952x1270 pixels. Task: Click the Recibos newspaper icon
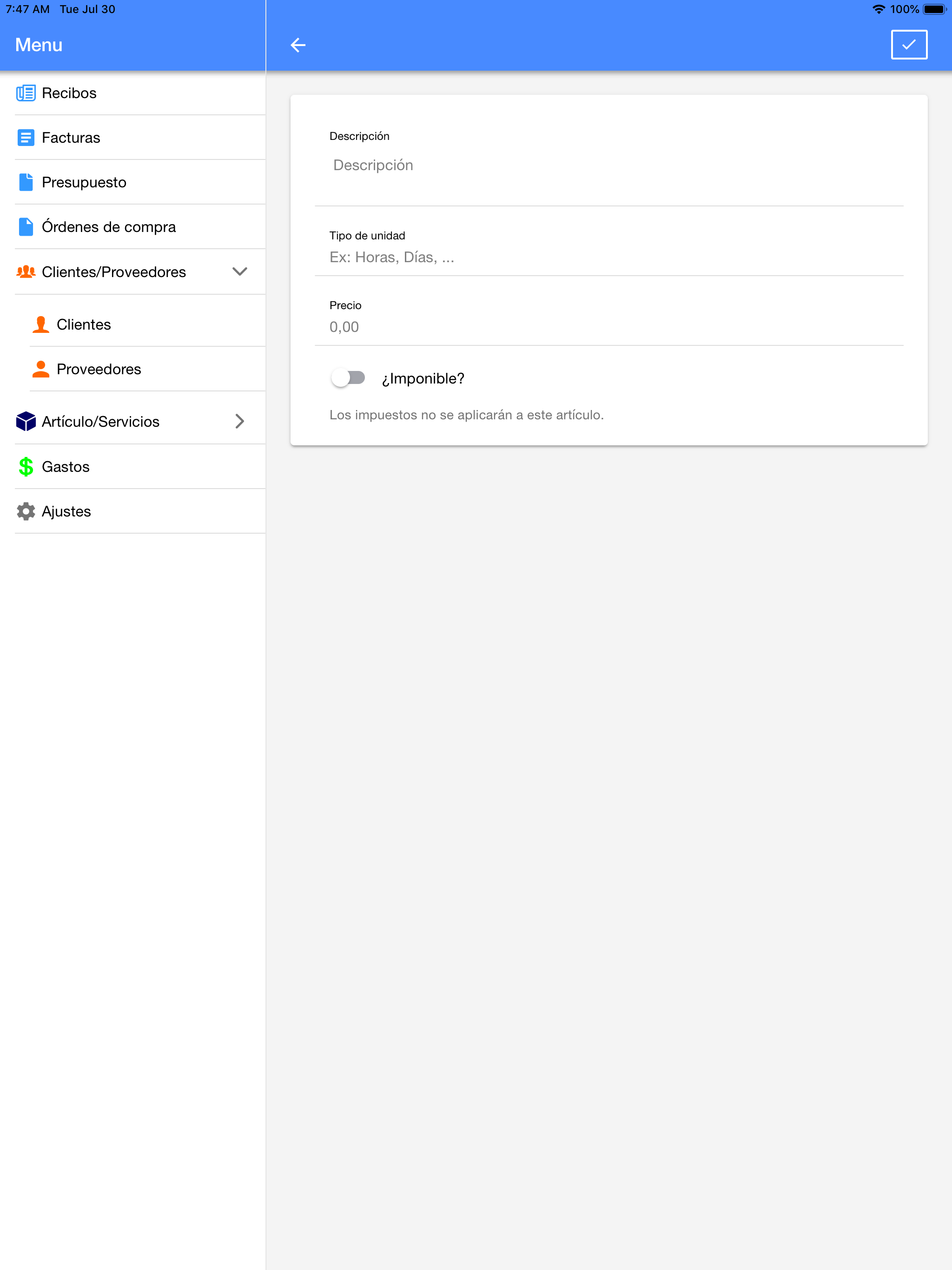tap(26, 93)
